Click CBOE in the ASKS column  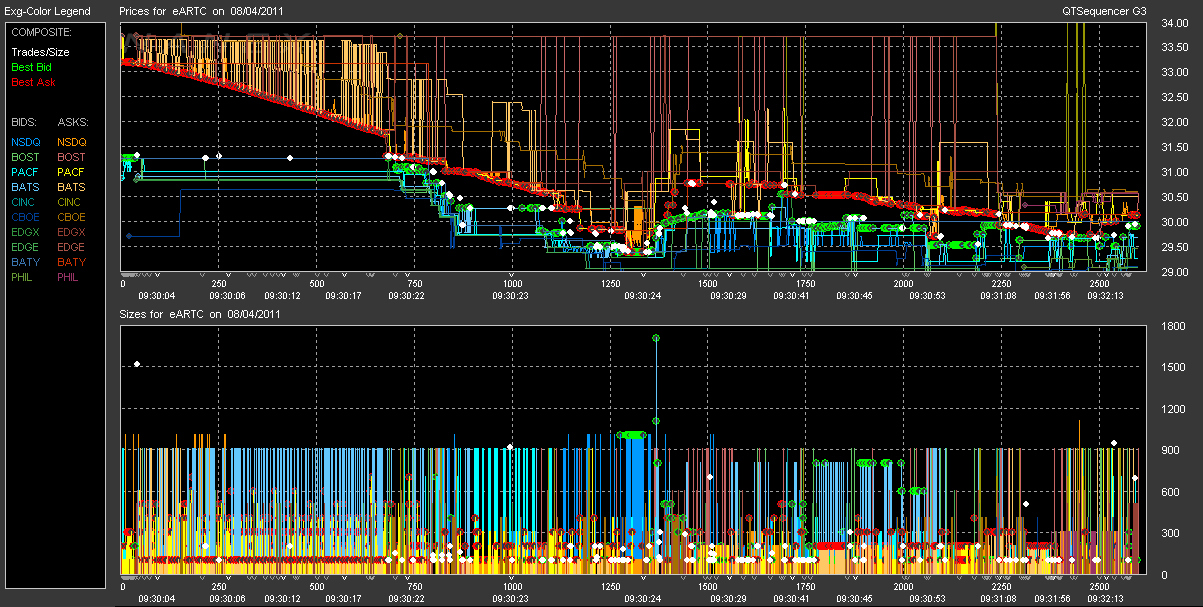pyautogui.click(x=72, y=217)
